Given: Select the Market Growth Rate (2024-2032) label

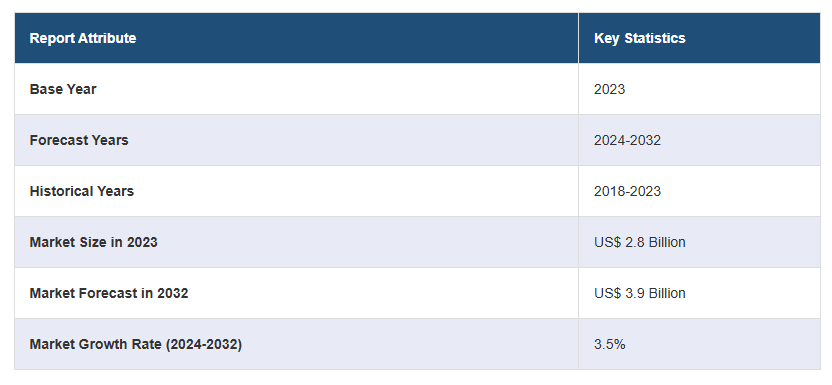Looking at the screenshot, I should click(136, 344).
